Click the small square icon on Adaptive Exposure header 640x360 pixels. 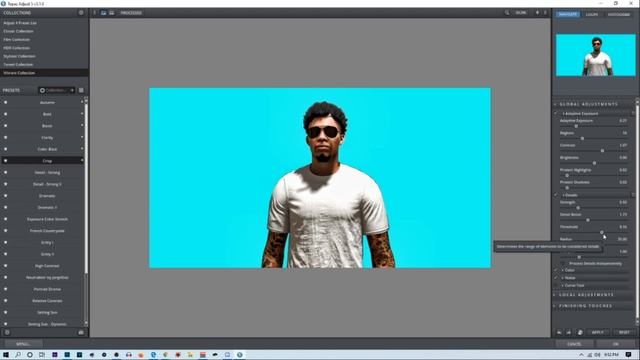633,113
